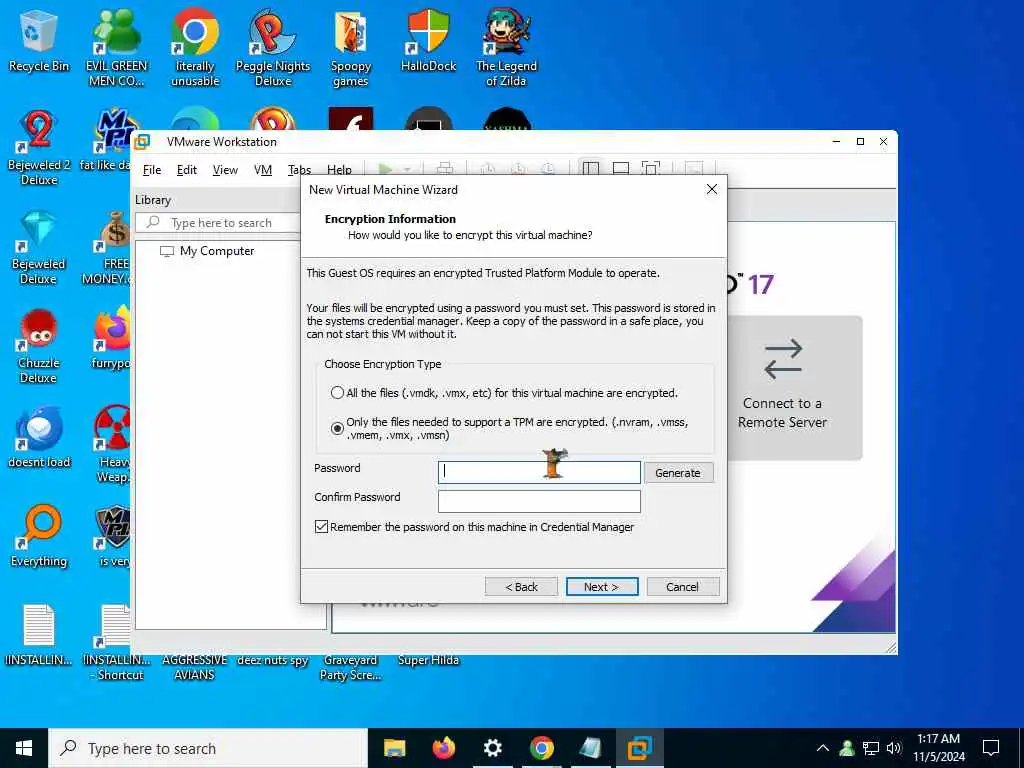The image size is (1024, 768).
Task: Show hidden system tray icons chevron
Action: (x=823, y=748)
